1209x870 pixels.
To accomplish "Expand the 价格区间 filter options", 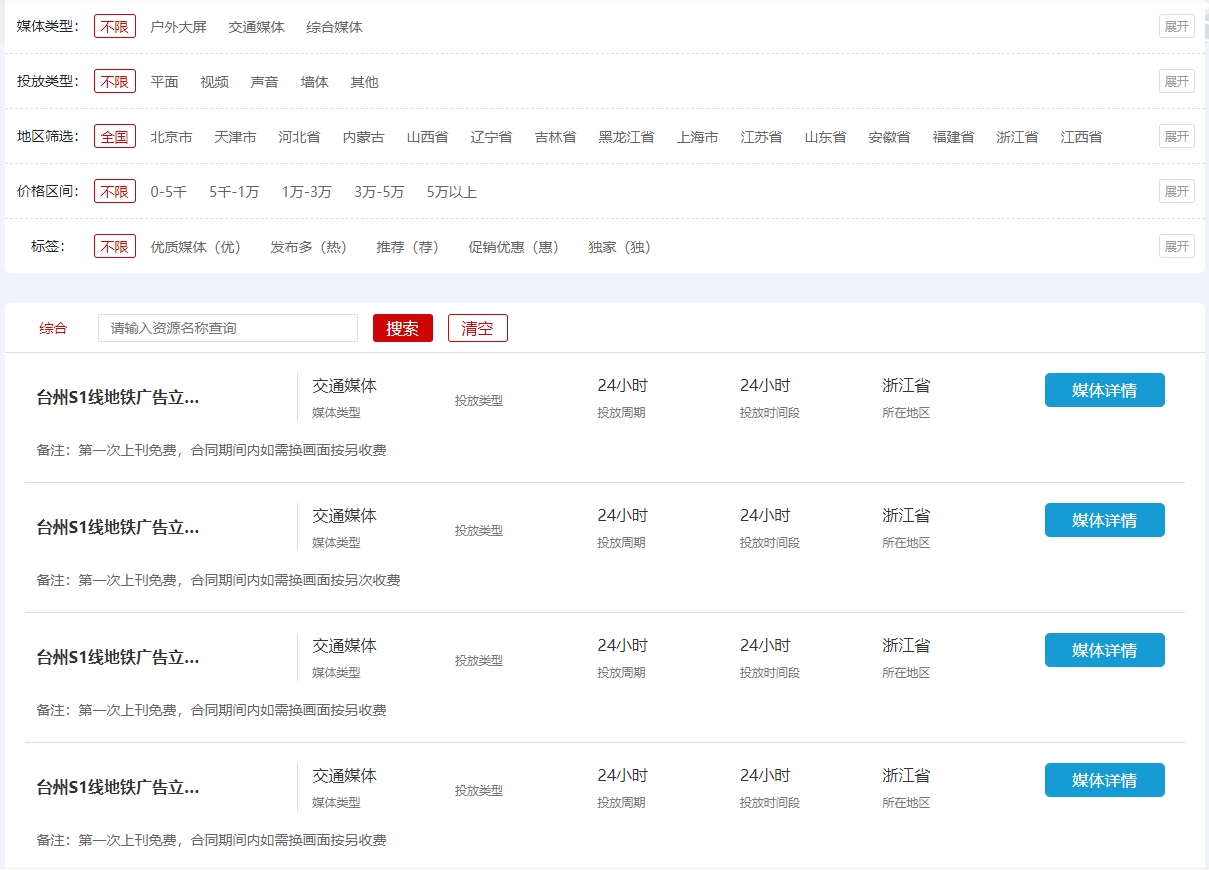I will coord(1176,191).
